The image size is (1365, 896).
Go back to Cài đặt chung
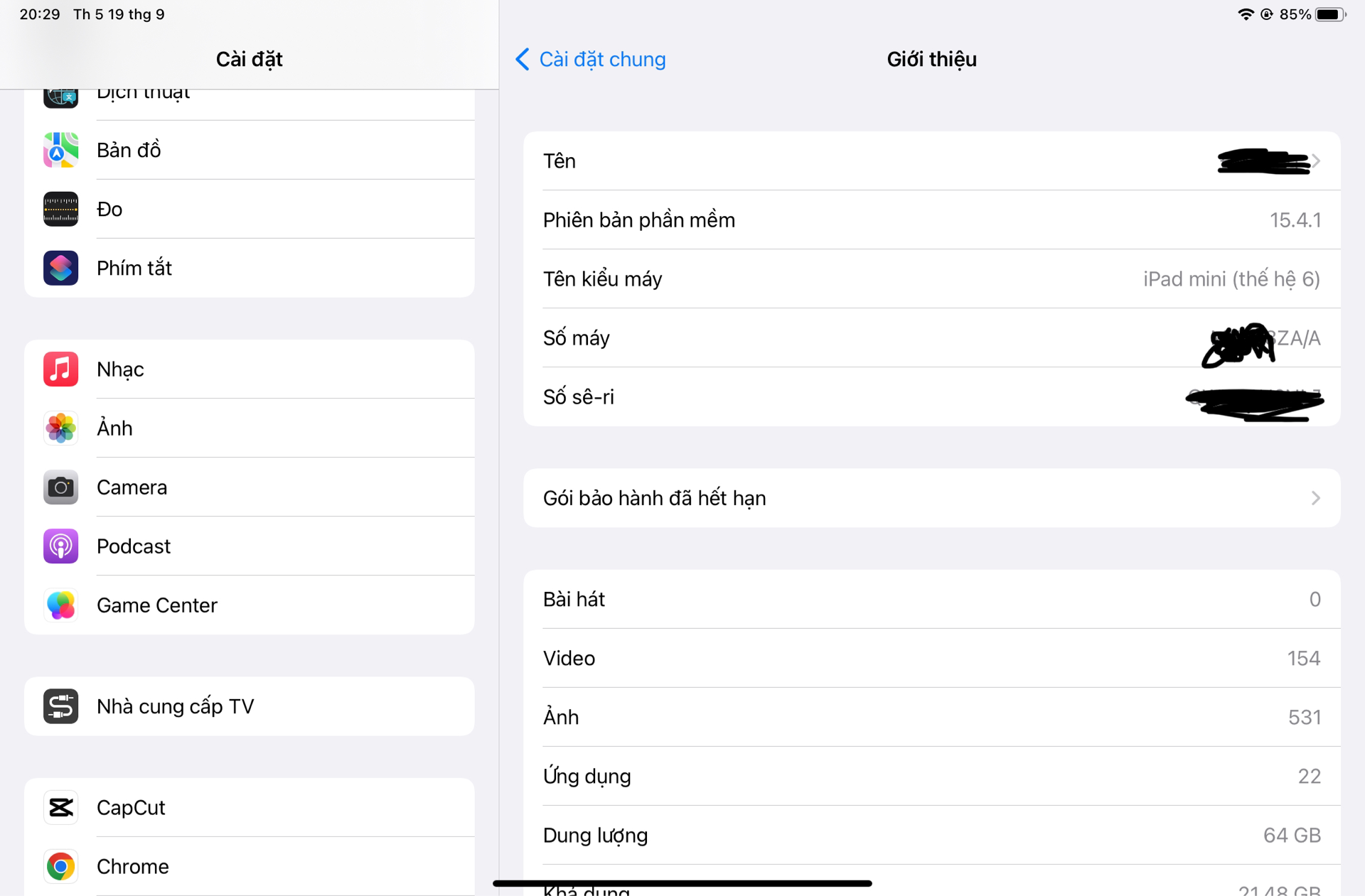pyautogui.click(x=591, y=59)
